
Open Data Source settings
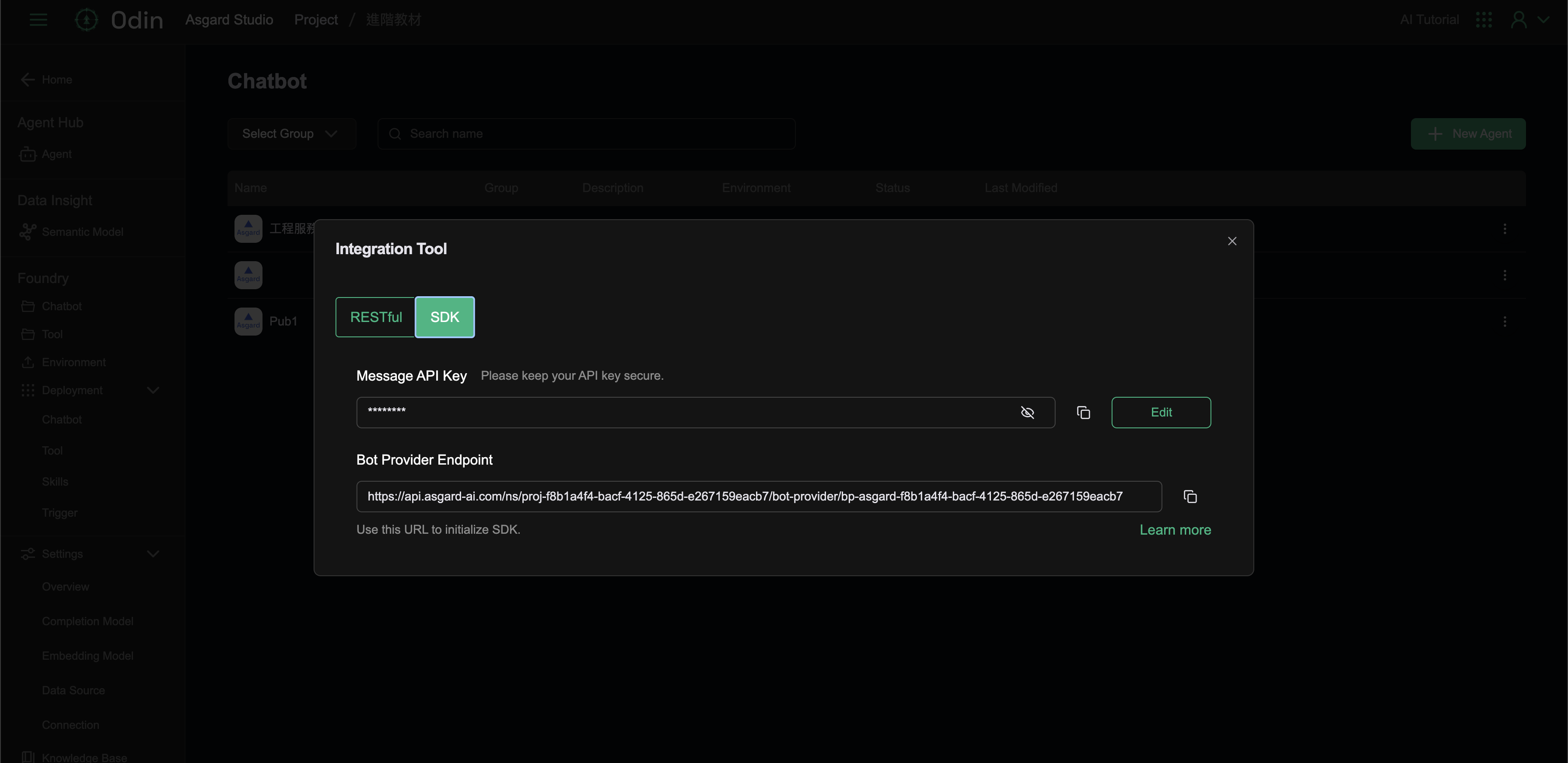coord(73,691)
